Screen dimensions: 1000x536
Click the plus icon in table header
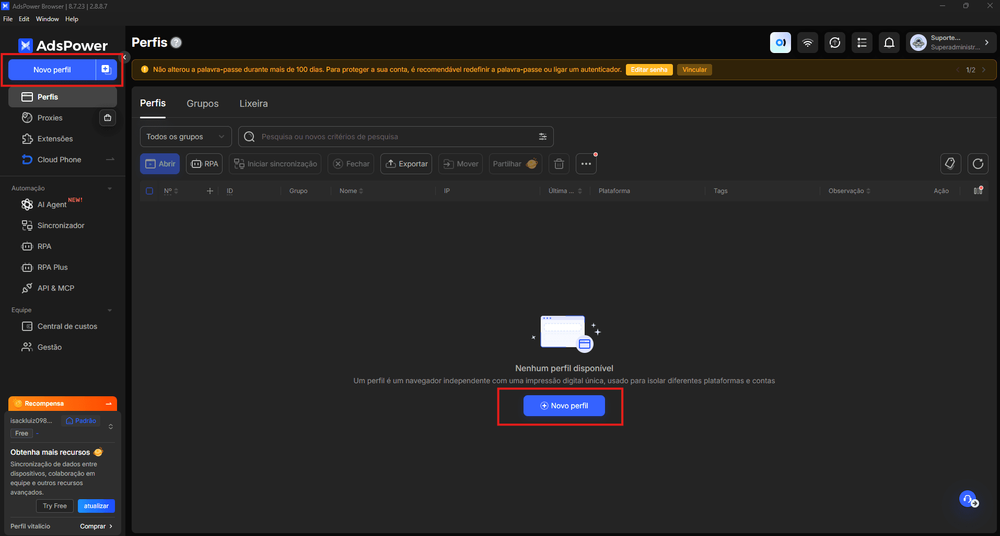210,191
